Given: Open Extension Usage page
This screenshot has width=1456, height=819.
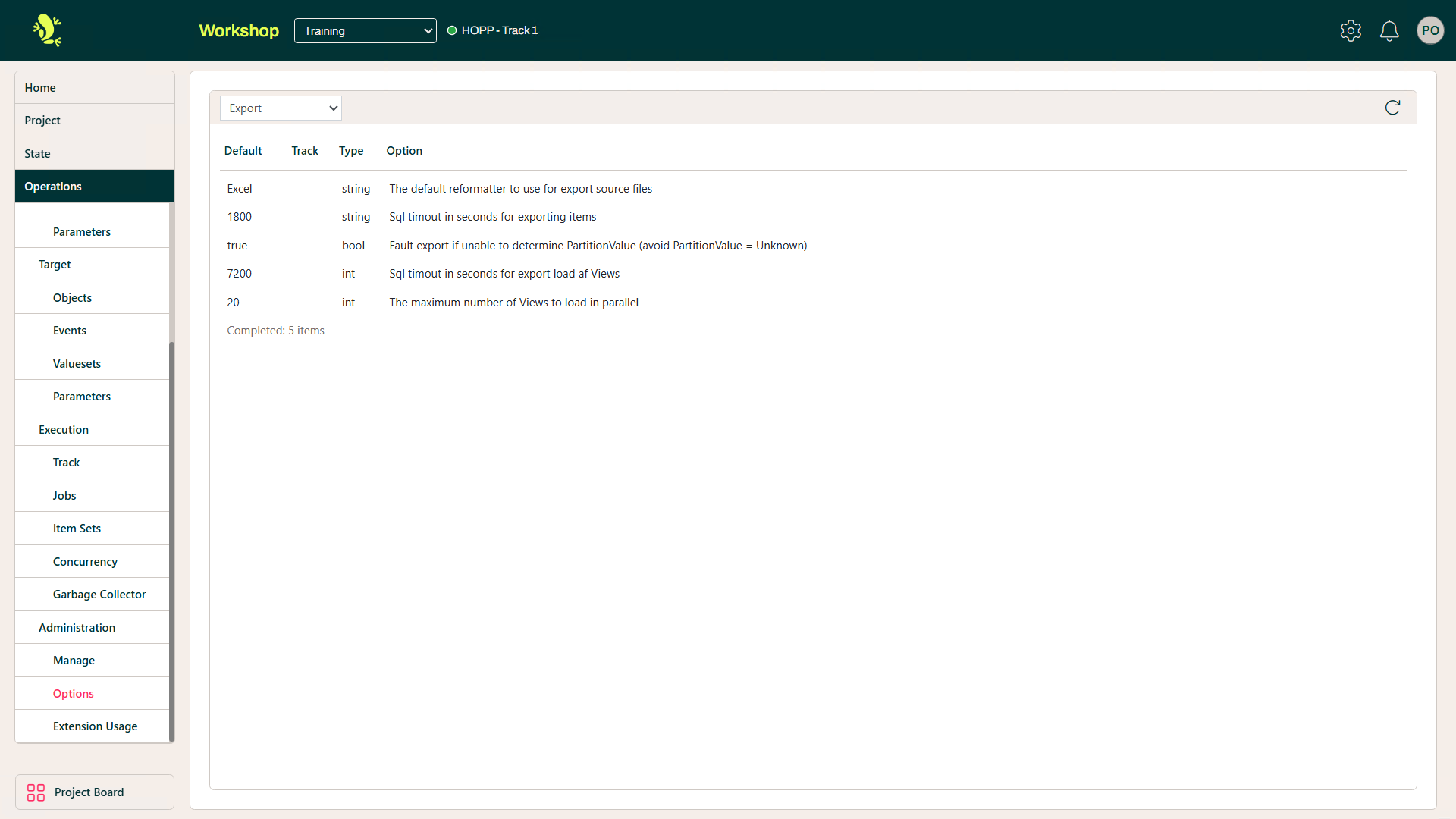Looking at the screenshot, I should pos(95,726).
